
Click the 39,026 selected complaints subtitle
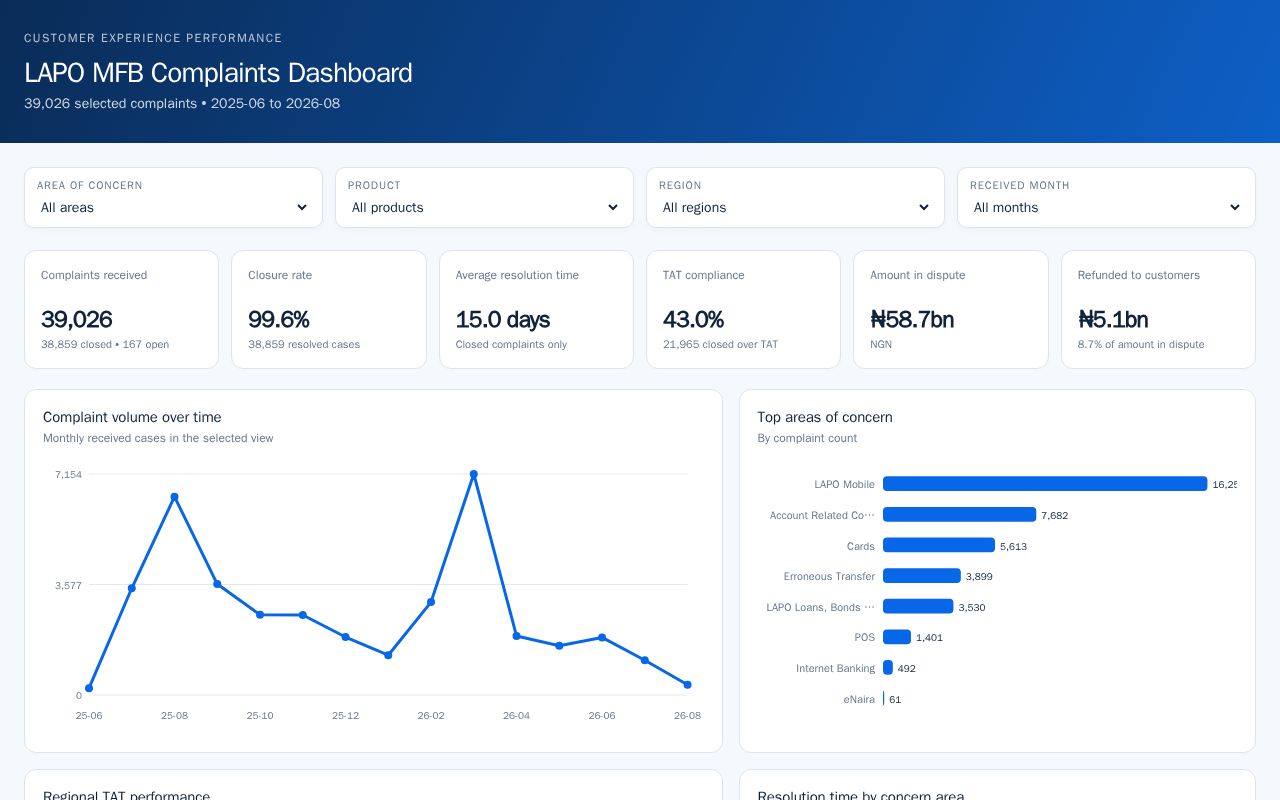[182, 103]
